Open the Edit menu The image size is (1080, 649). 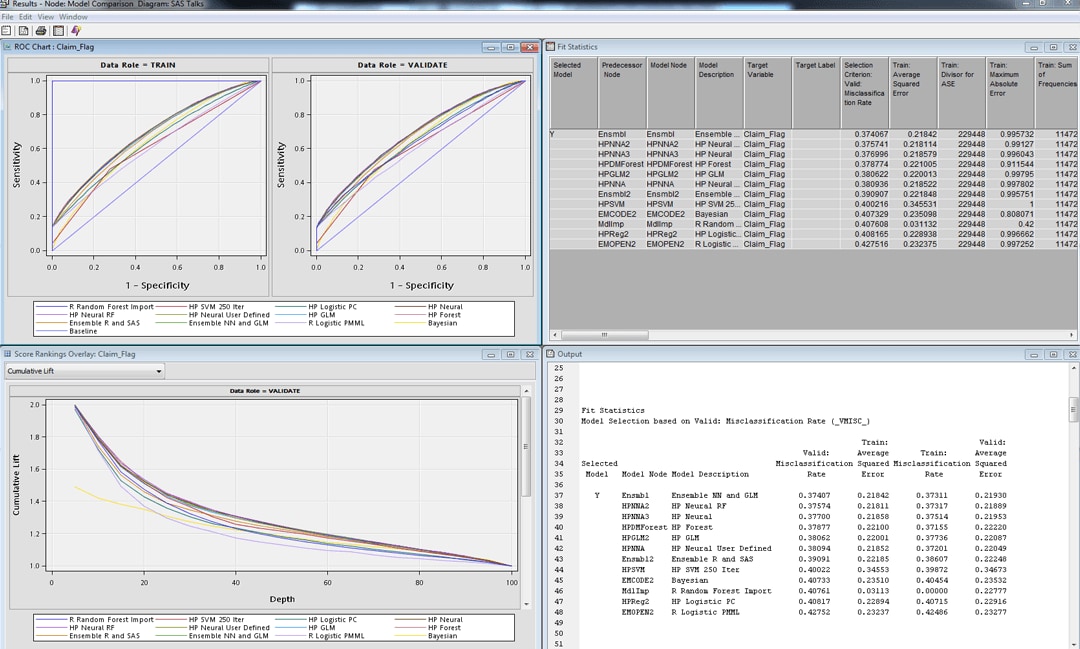(x=25, y=17)
